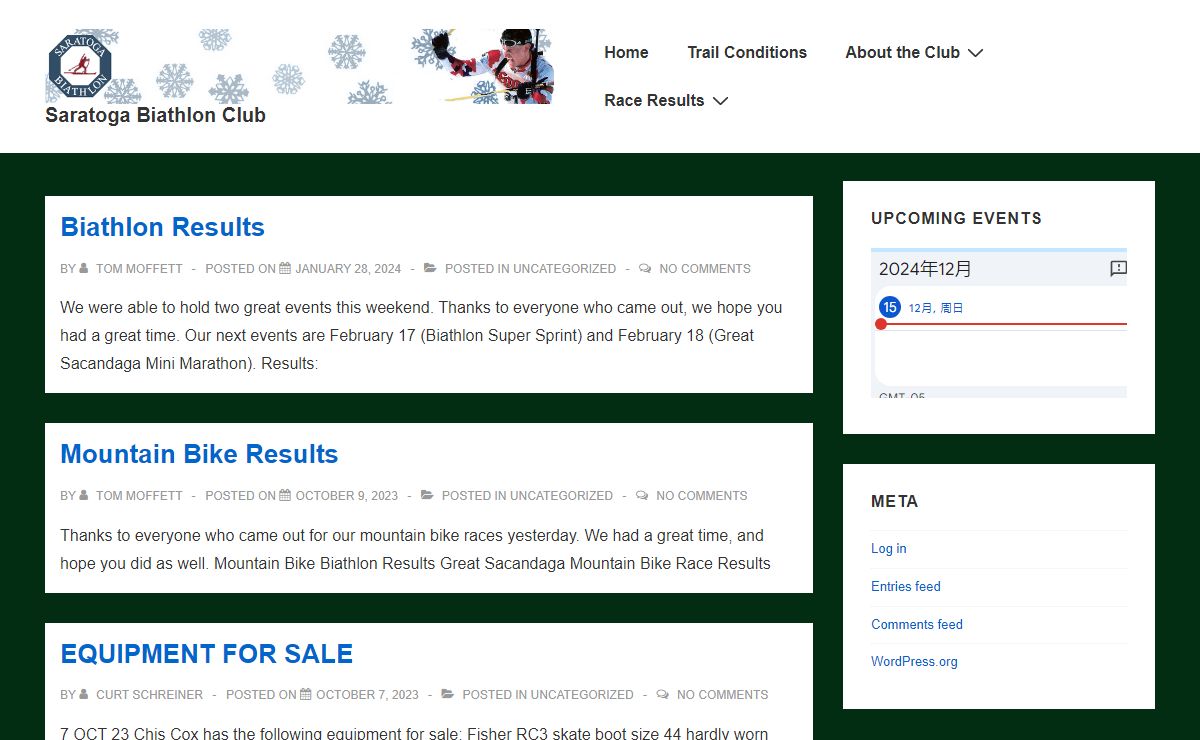Image resolution: width=1200 pixels, height=740 pixels.
Task: Open the Trail Conditions menu item
Action: point(747,52)
